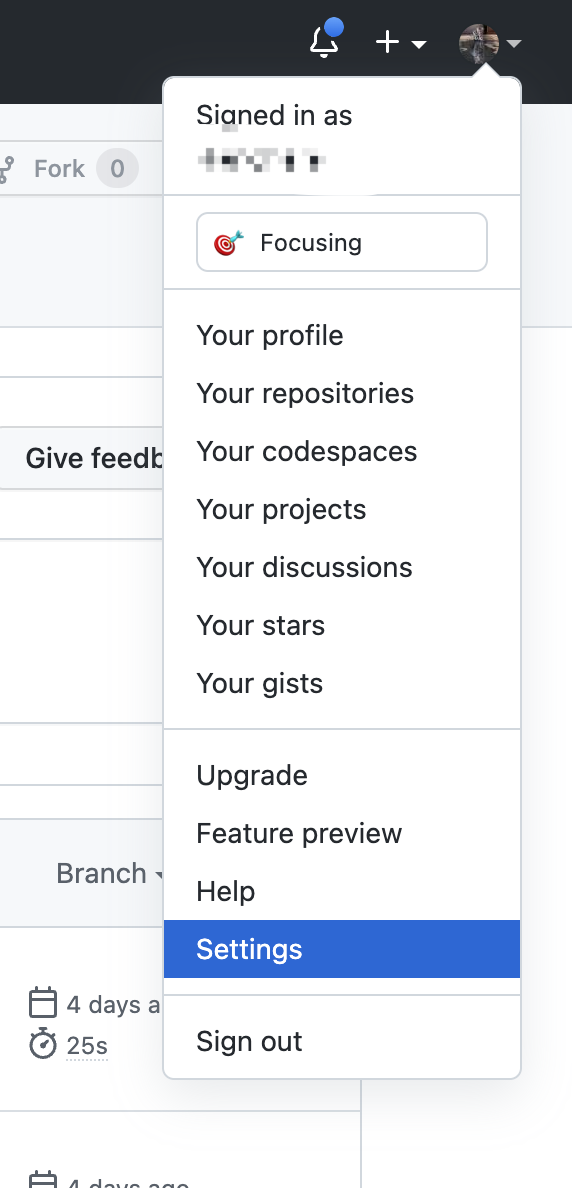572x1188 pixels.
Task: Click the target emoji in Focusing status
Action: point(228,242)
